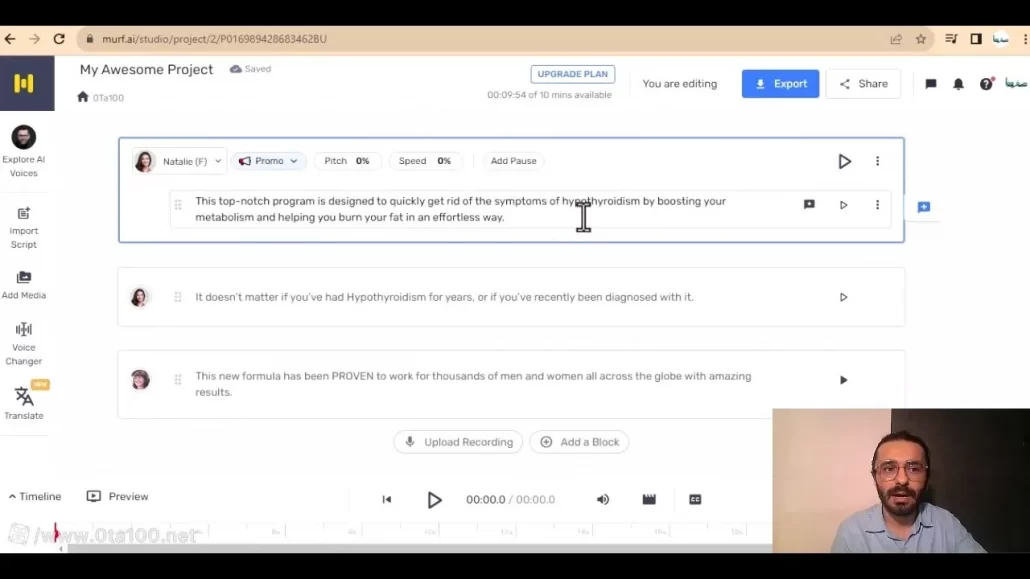Open the three-dot menu of the first block
The height and width of the screenshot is (579, 1030).
[877, 161]
